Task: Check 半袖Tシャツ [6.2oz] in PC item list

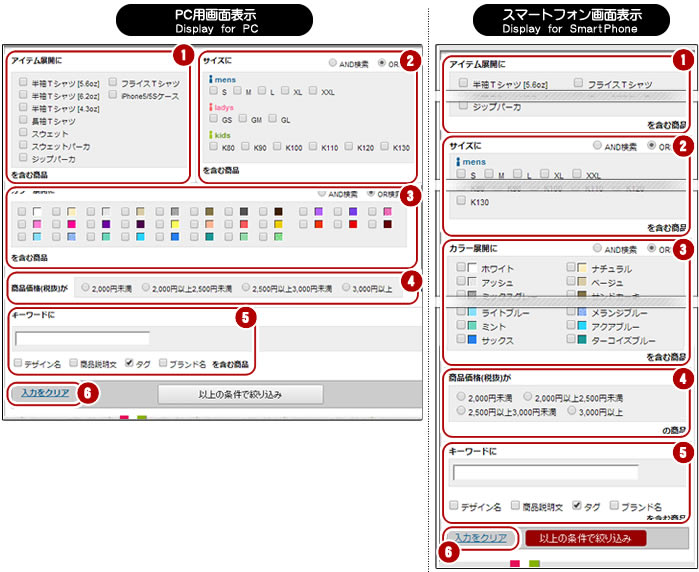Action: [x=23, y=95]
